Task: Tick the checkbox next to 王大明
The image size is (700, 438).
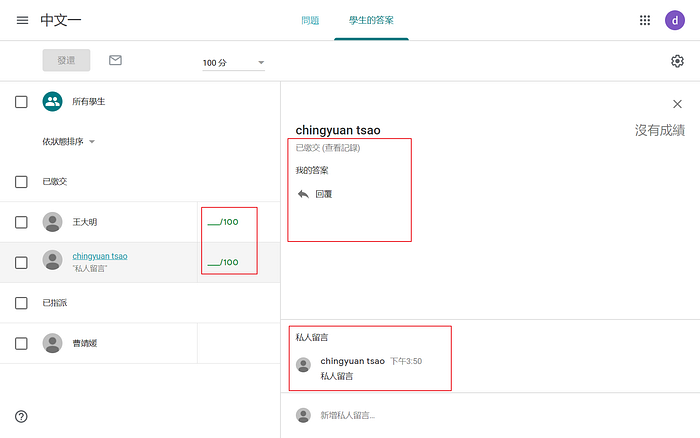Action: [21, 222]
